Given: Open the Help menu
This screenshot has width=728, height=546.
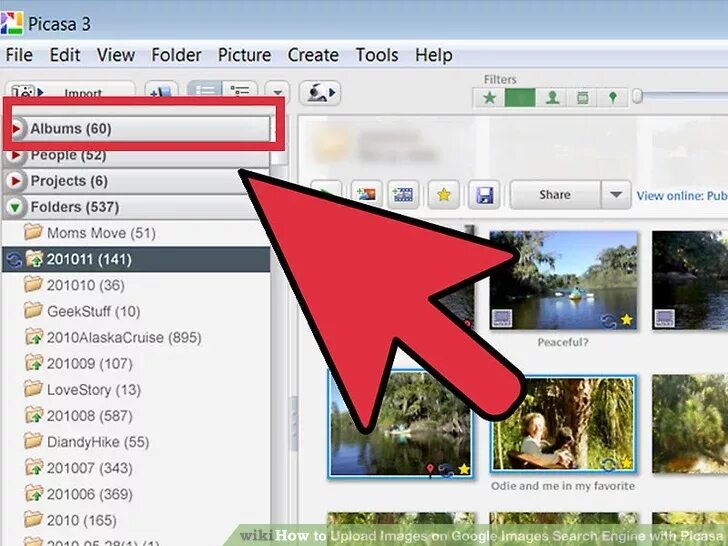Looking at the screenshot, I should [x=434, y=55].
